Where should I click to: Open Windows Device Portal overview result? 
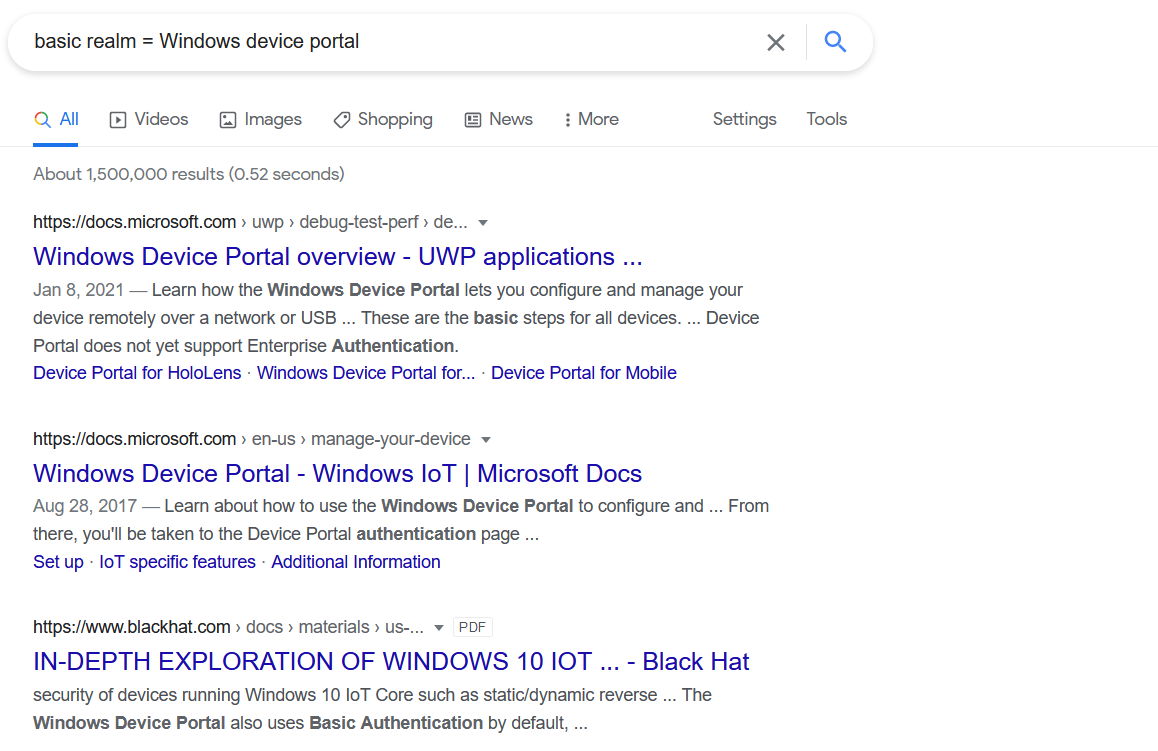337,257
